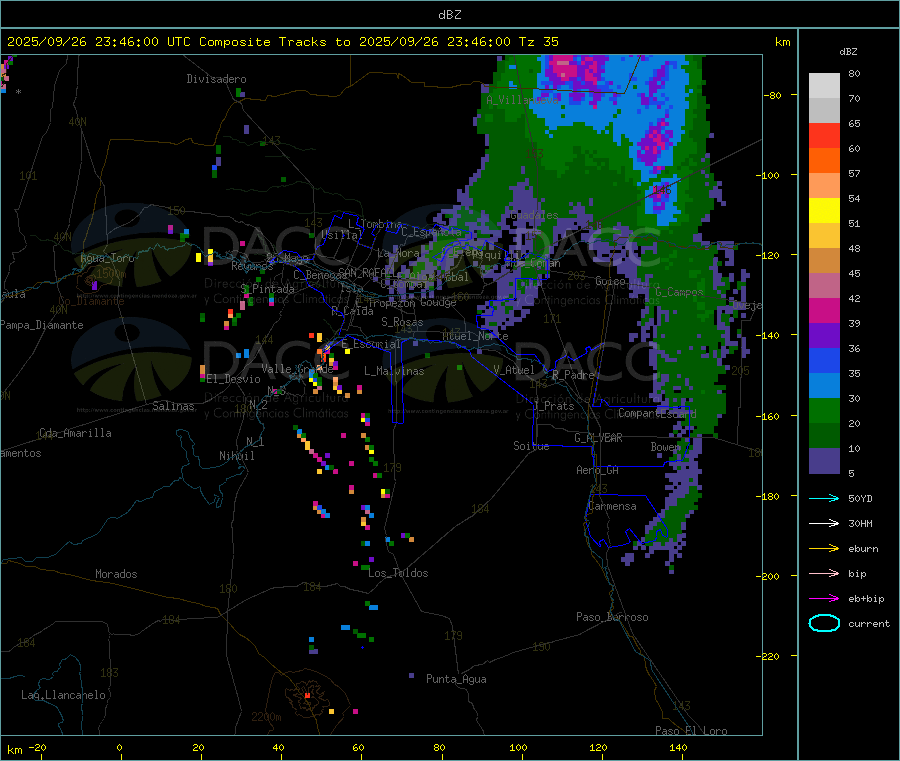Click the '-20' tick on bottom axis
Screen dimensions: 900x761
tap(37, 747)
